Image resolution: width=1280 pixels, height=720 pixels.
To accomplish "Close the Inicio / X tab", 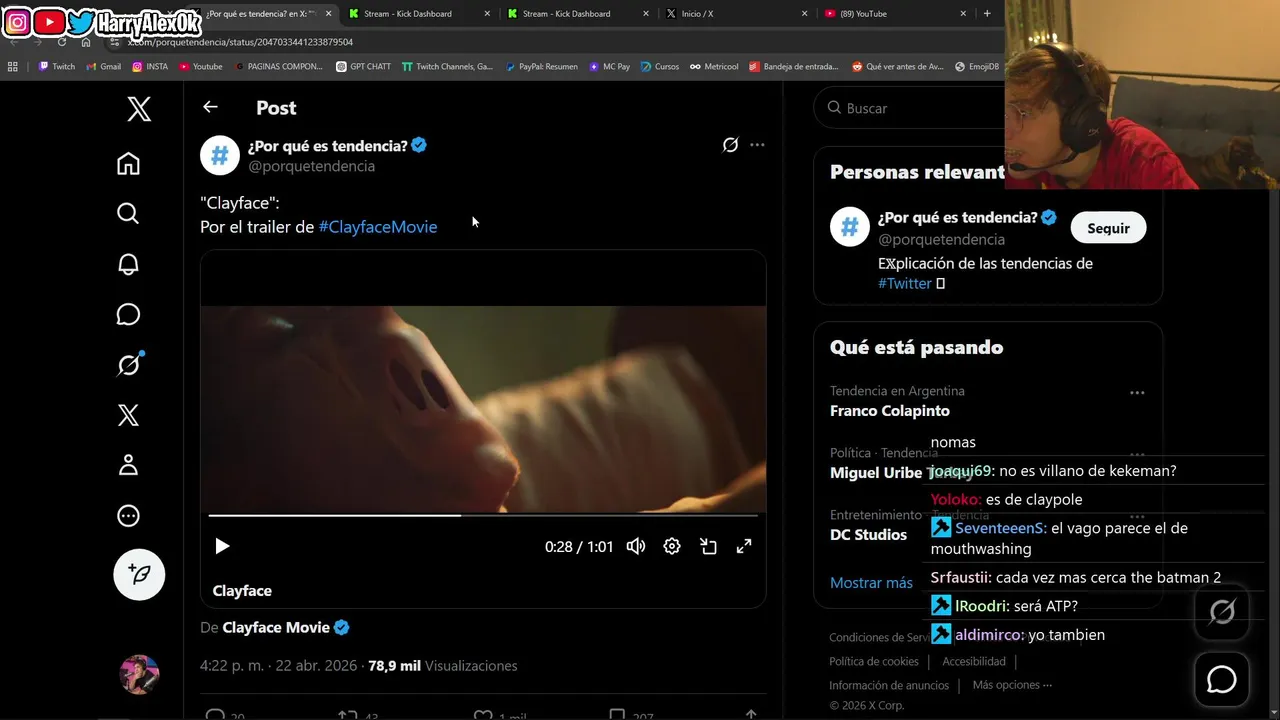I will pyautogui.click(x=804, y=14).
